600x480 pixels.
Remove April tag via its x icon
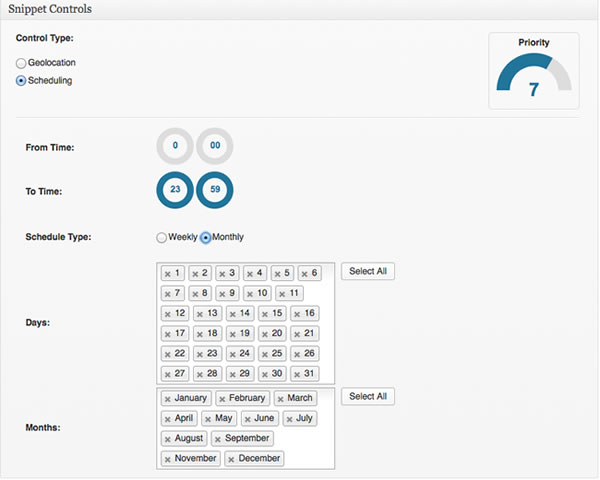(168, 419)
